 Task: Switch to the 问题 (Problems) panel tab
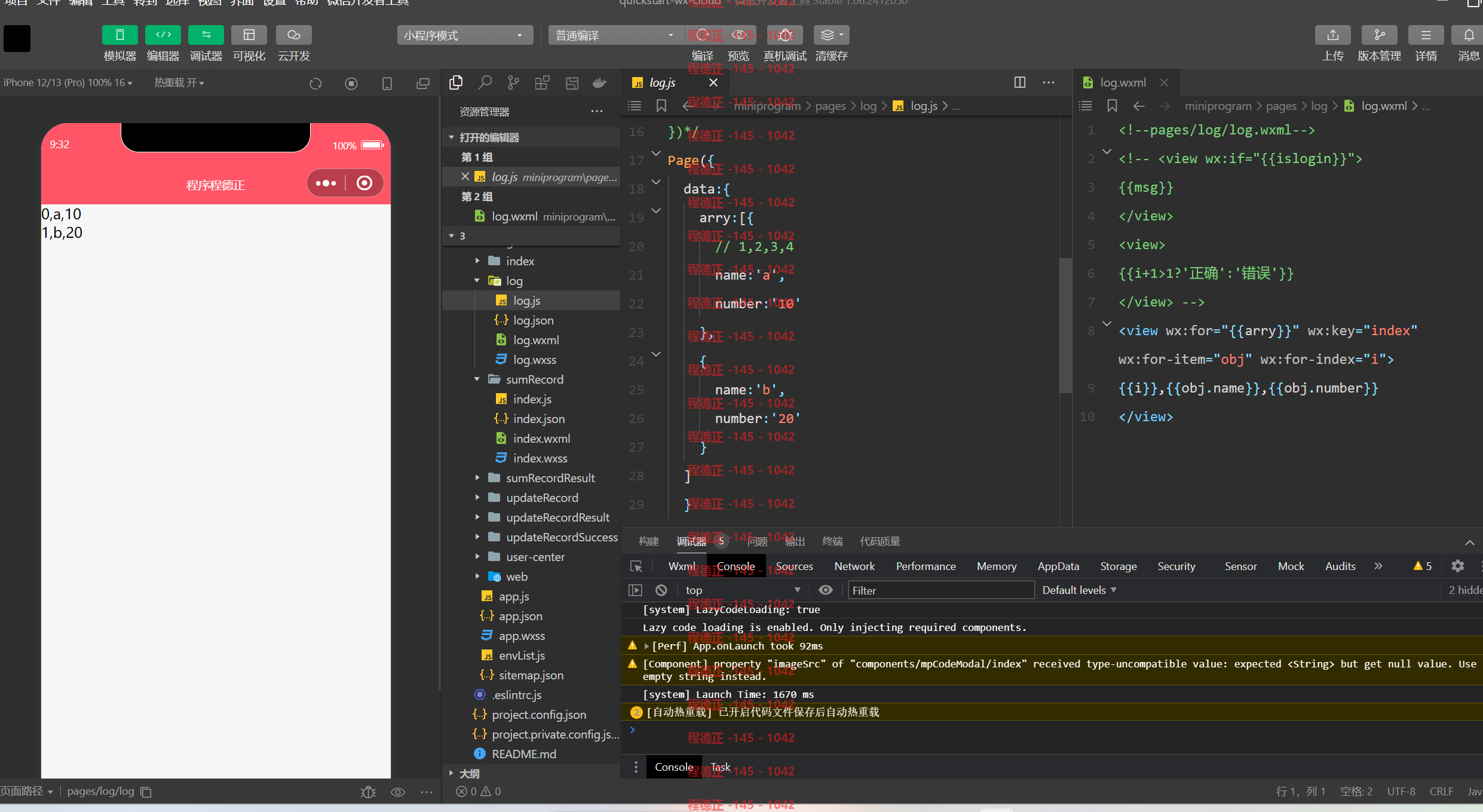[x=757, y=541]
